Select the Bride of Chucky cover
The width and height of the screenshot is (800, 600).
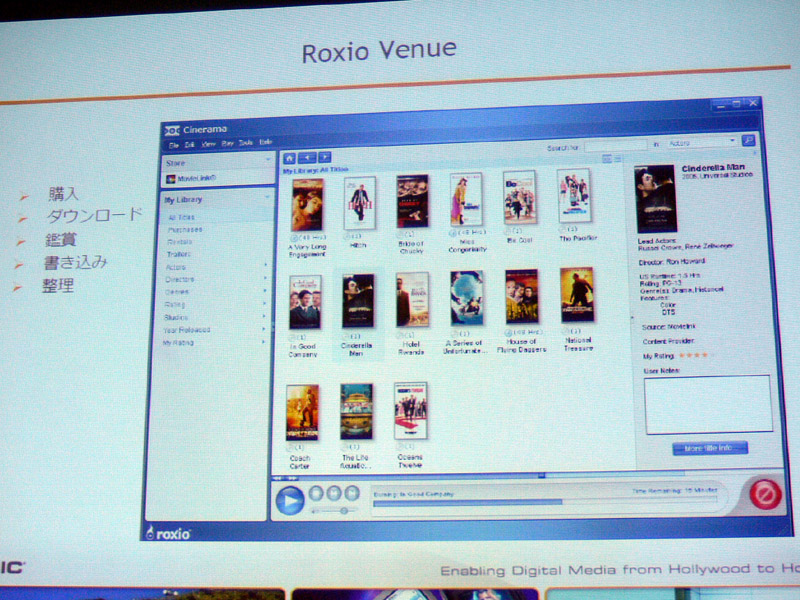(x=412, y=201)
